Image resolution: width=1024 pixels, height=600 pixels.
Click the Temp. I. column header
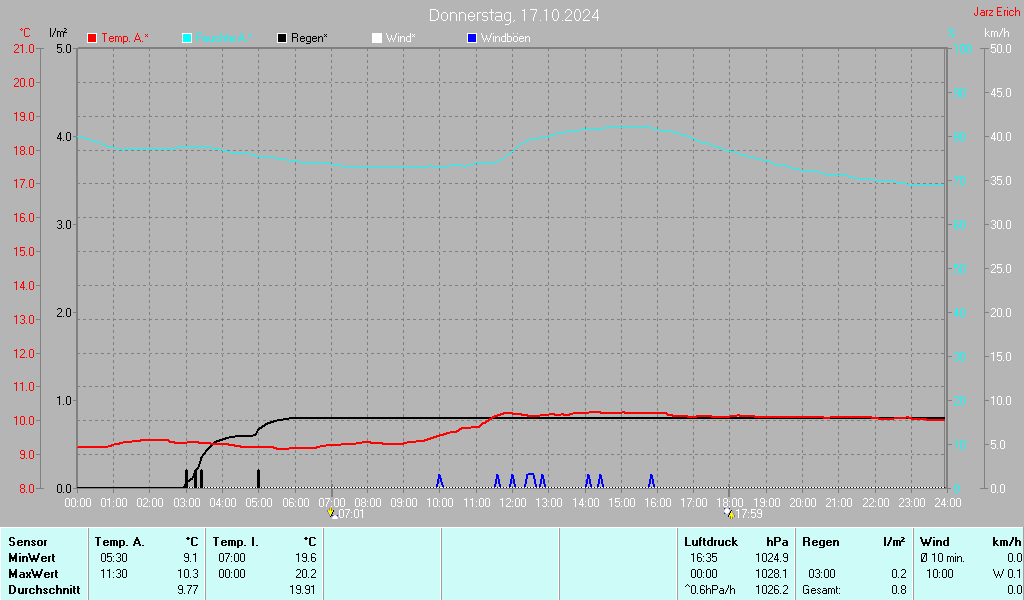236,542
